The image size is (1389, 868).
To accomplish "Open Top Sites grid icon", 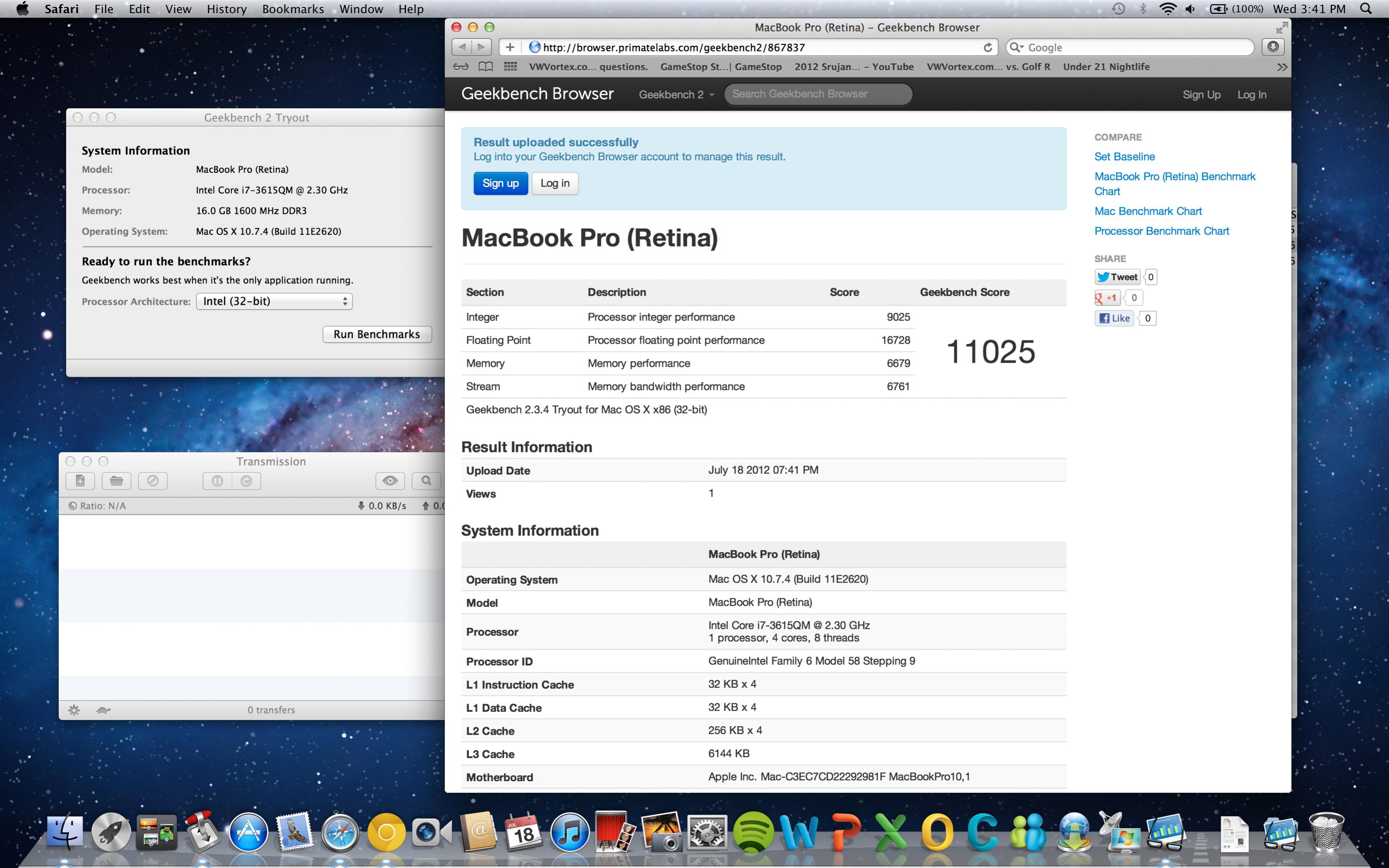I will coord(510,67).
